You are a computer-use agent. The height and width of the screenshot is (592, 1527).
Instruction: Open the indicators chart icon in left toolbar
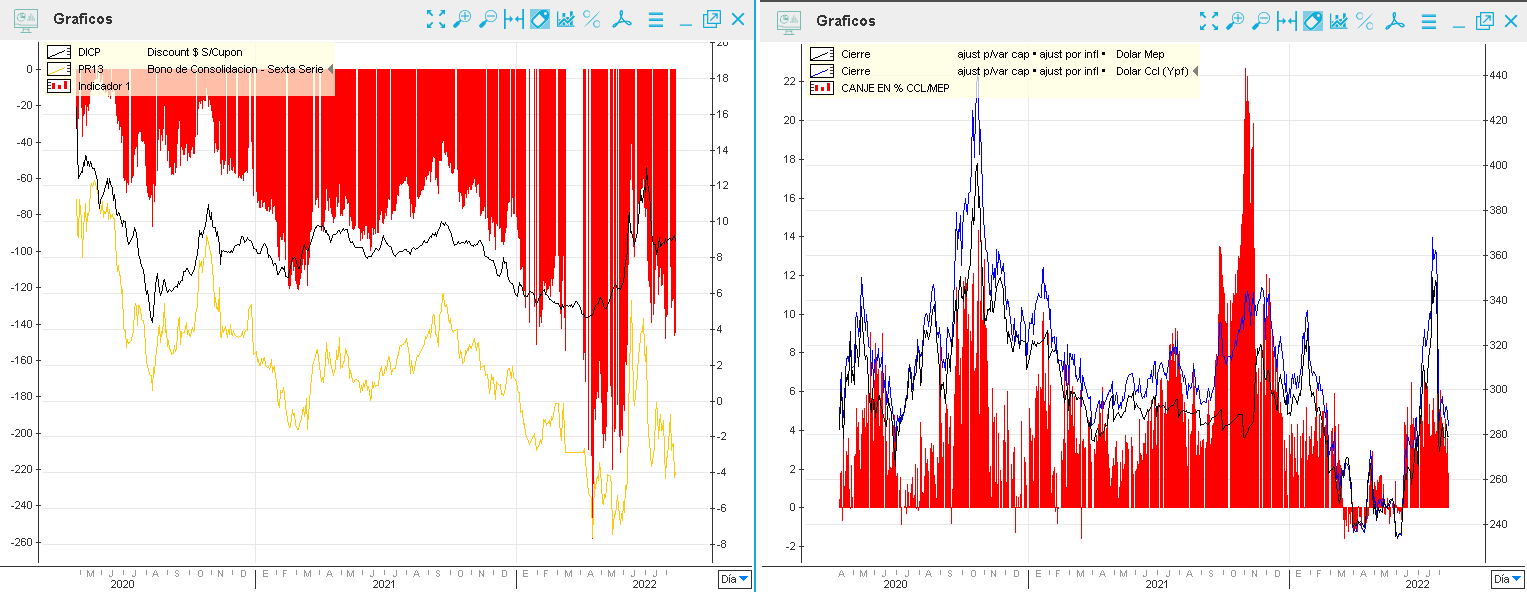pyautogui.click(x=565, y=19)
